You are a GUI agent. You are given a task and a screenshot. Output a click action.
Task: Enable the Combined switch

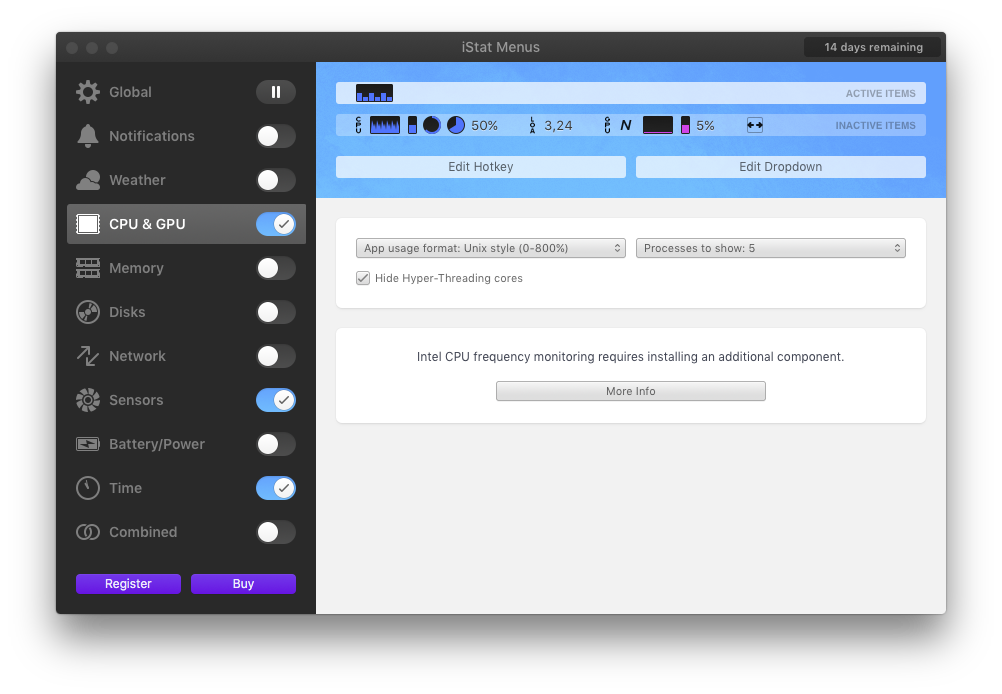pyautogui.click(x=276, y=532)
